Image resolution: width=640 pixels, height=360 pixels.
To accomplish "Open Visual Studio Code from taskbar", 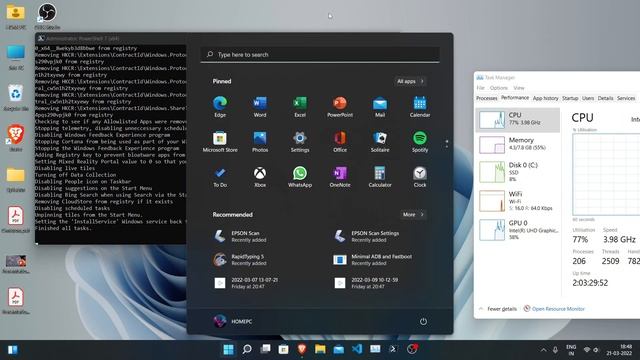I will point(357,349).
